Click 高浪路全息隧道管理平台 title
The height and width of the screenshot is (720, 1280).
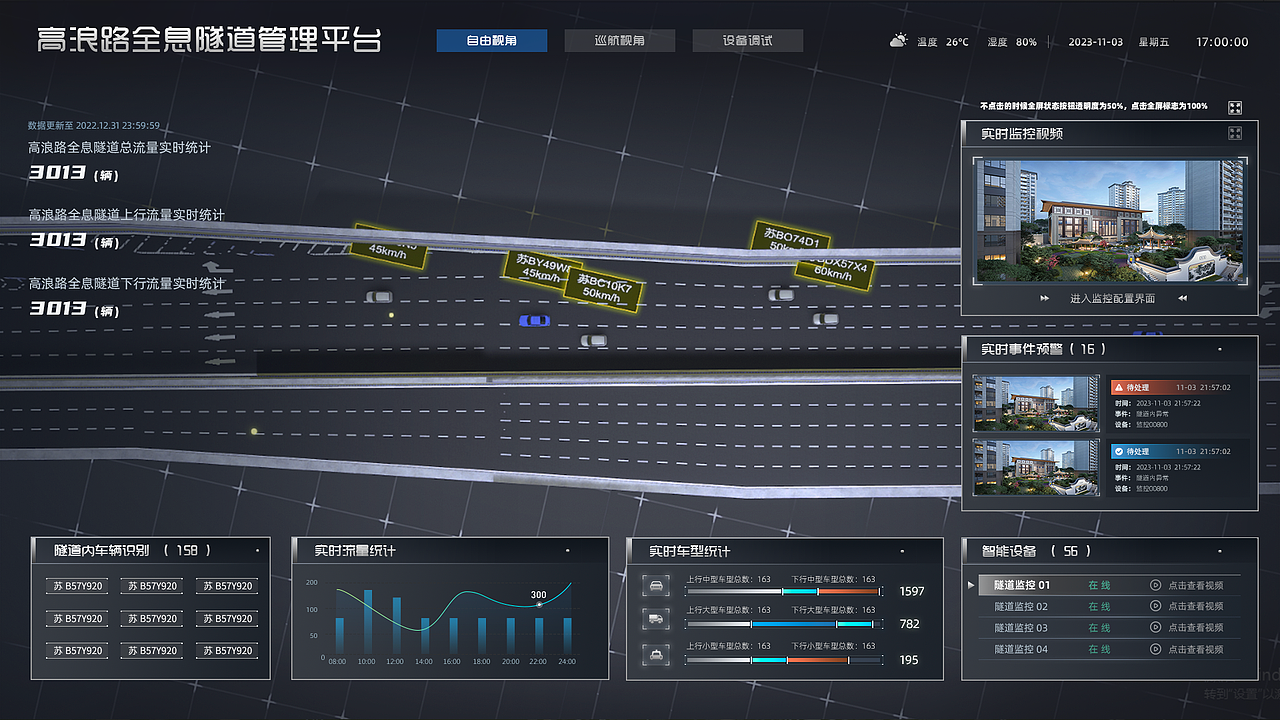209,40
